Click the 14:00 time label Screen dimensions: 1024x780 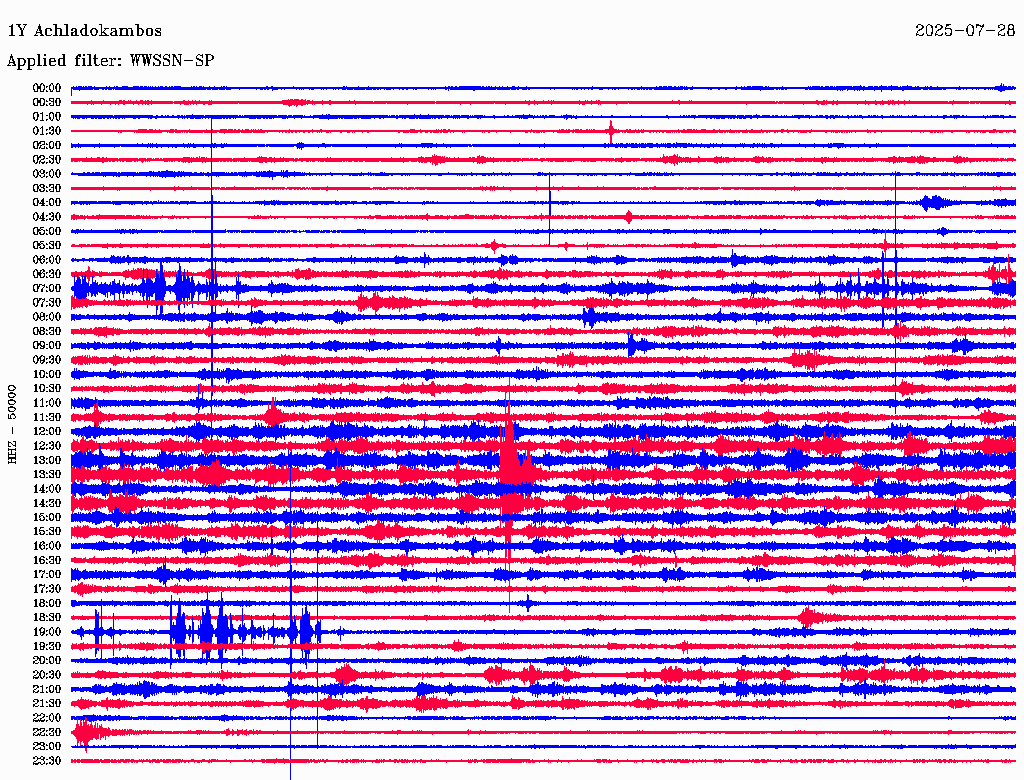(x=47, y=489)
